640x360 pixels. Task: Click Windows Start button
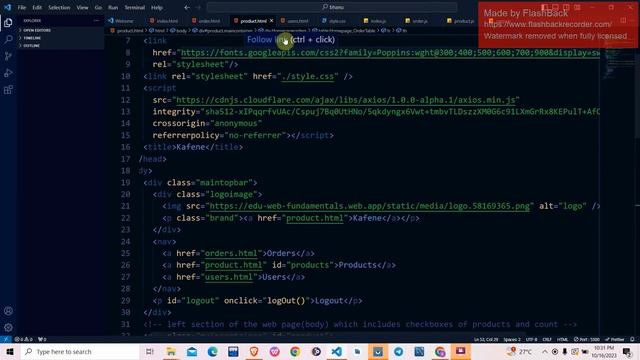10,351
